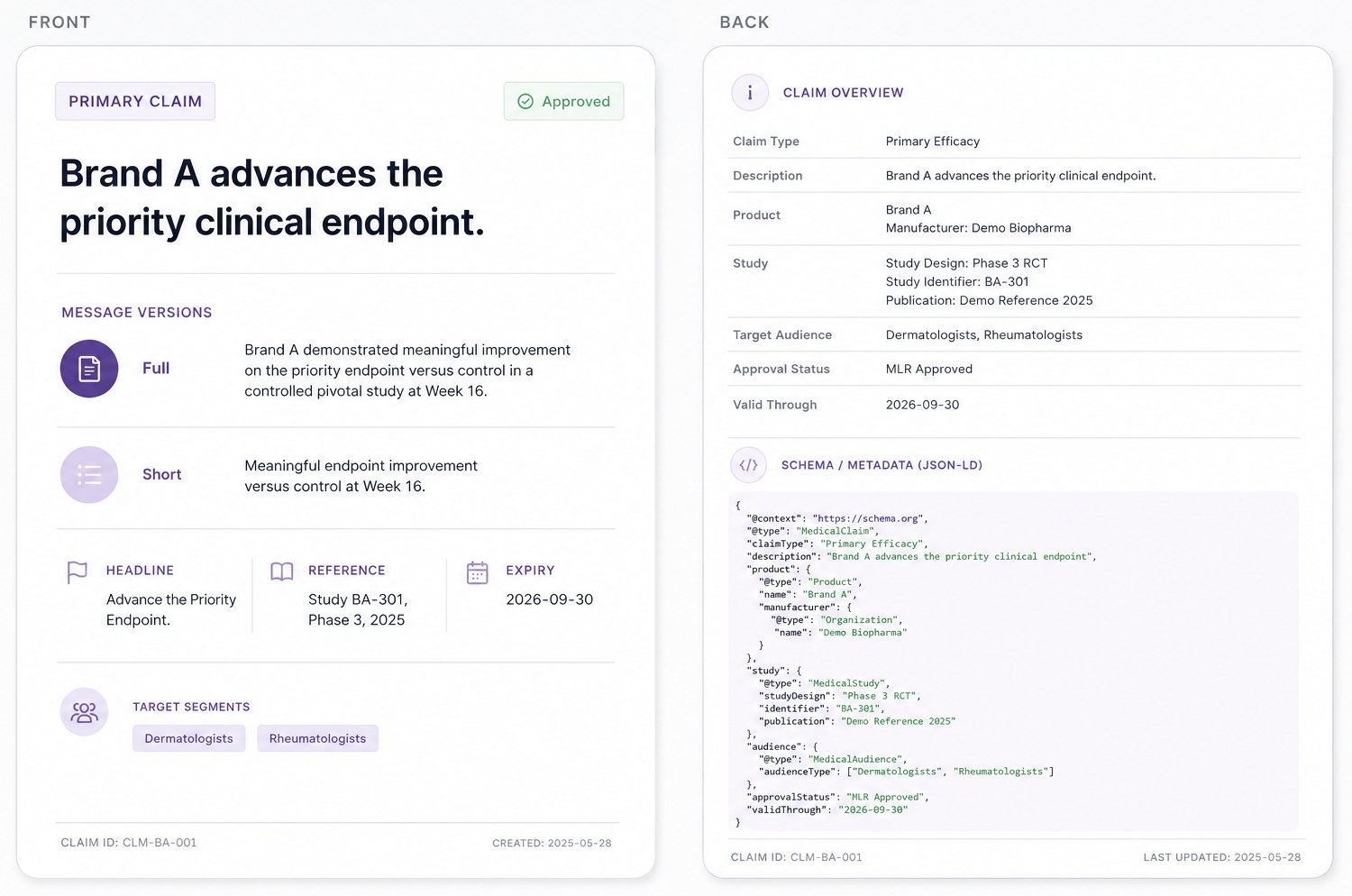Click the Schema / Metadata code icon
Viewport: 1352px width, 896px height.
748,465
